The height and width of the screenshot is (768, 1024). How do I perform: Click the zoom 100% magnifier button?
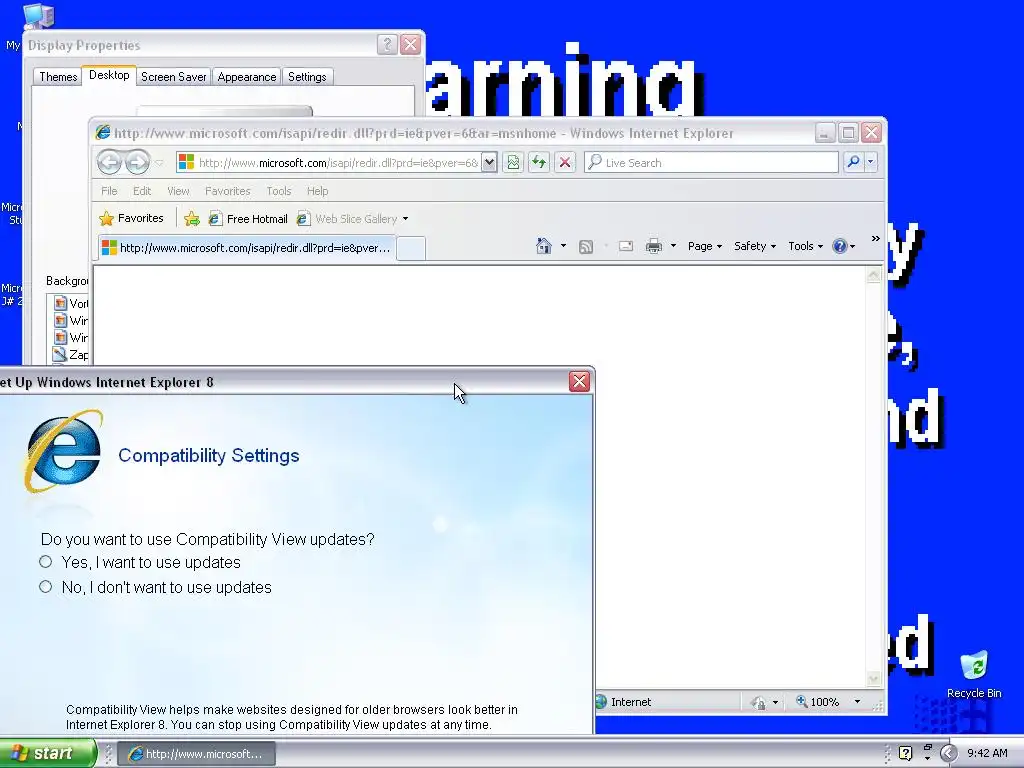pyautogui.click(x=817, y=702)
